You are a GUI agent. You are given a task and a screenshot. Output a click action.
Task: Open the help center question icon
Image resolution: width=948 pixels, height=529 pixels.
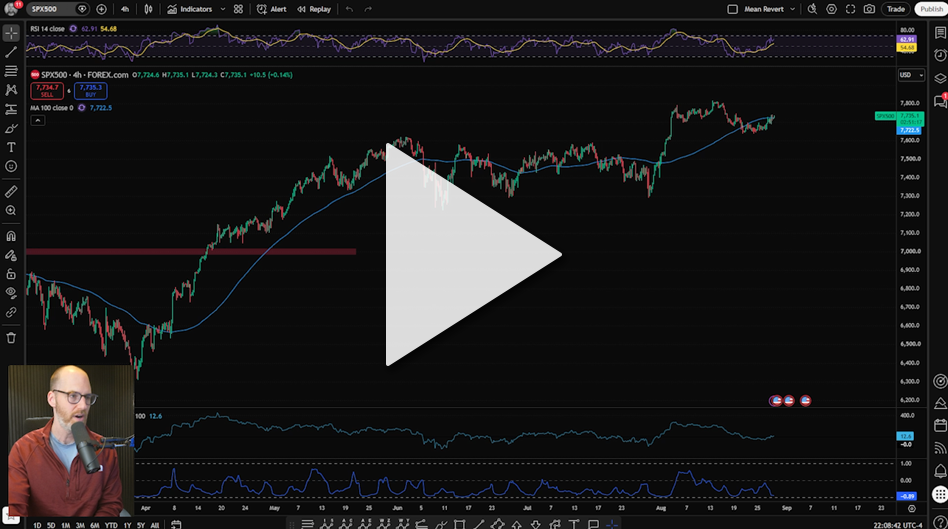coord(940,522)
